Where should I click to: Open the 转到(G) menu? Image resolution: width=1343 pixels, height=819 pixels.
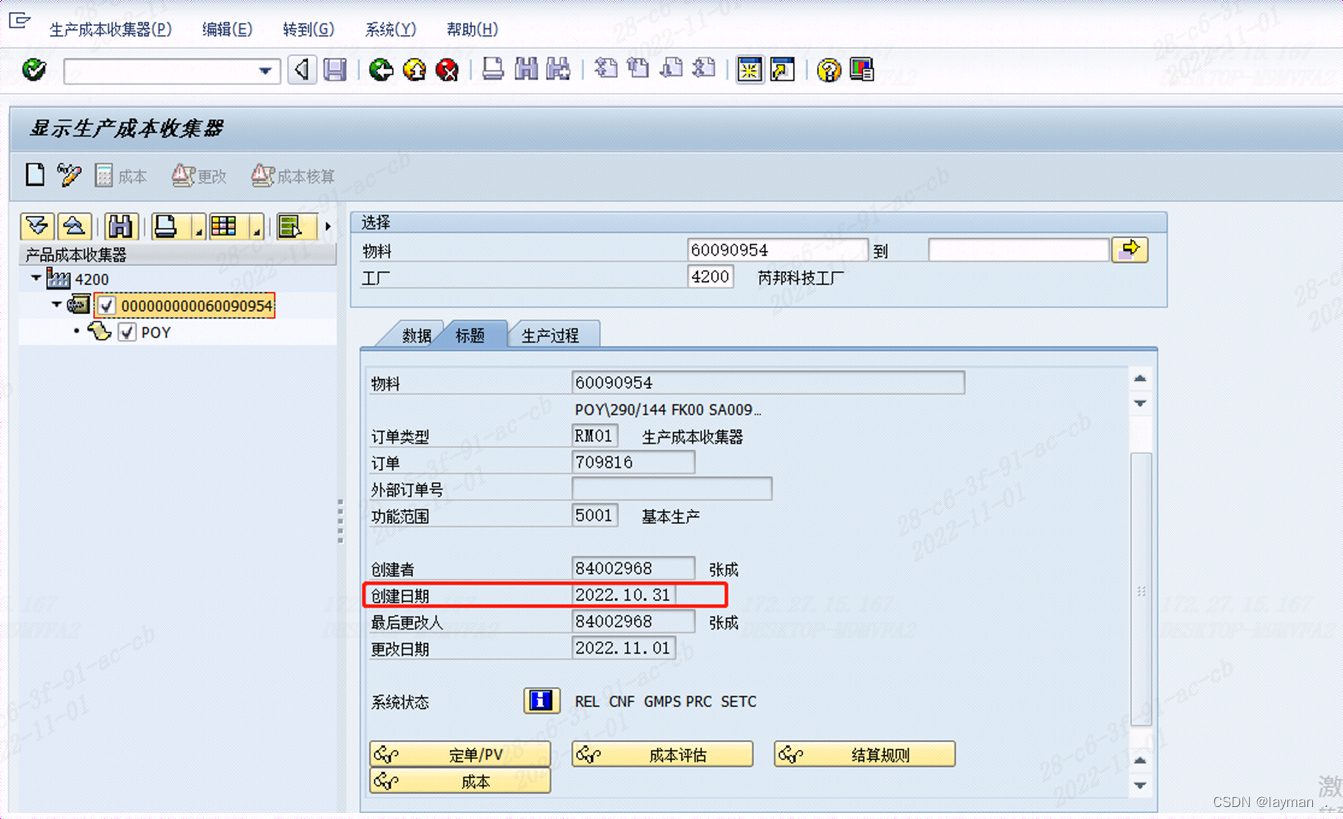(309, 29)
